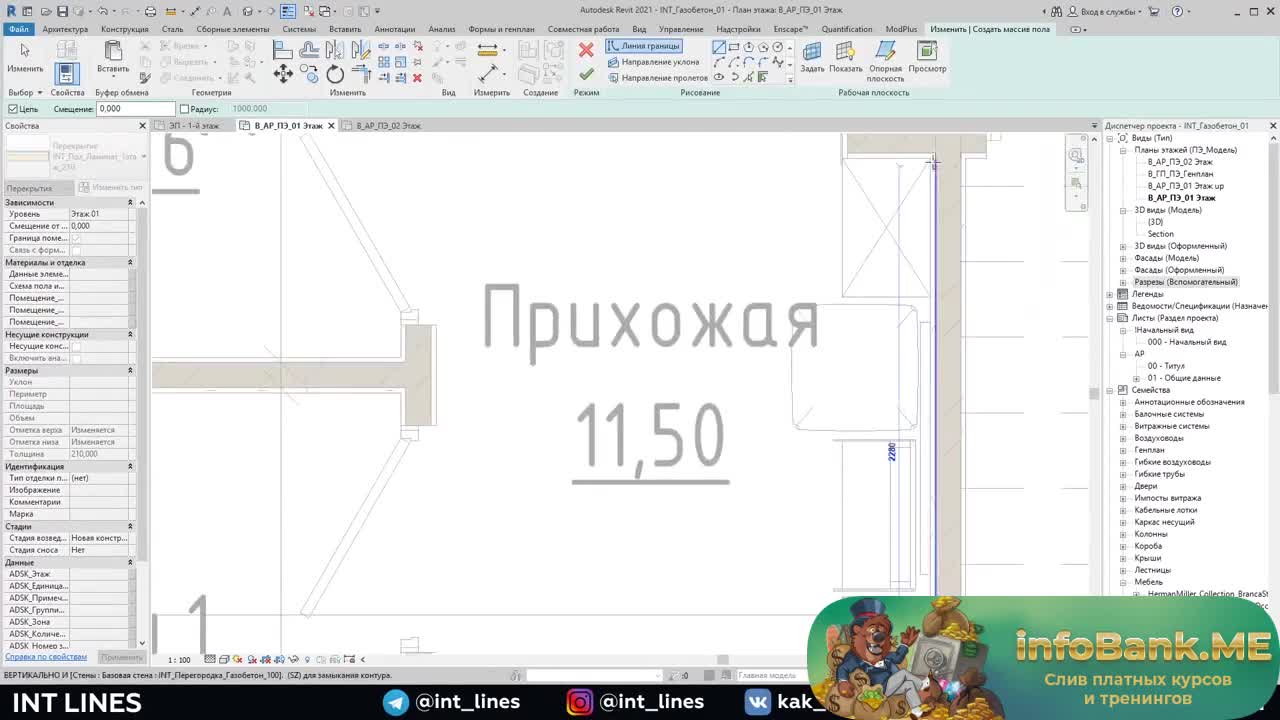This screenshot has height=720, width=1280.
Task: Switch to the В_АР_ПЭ_02 Этаж view tab
Action: pos(388,125)
